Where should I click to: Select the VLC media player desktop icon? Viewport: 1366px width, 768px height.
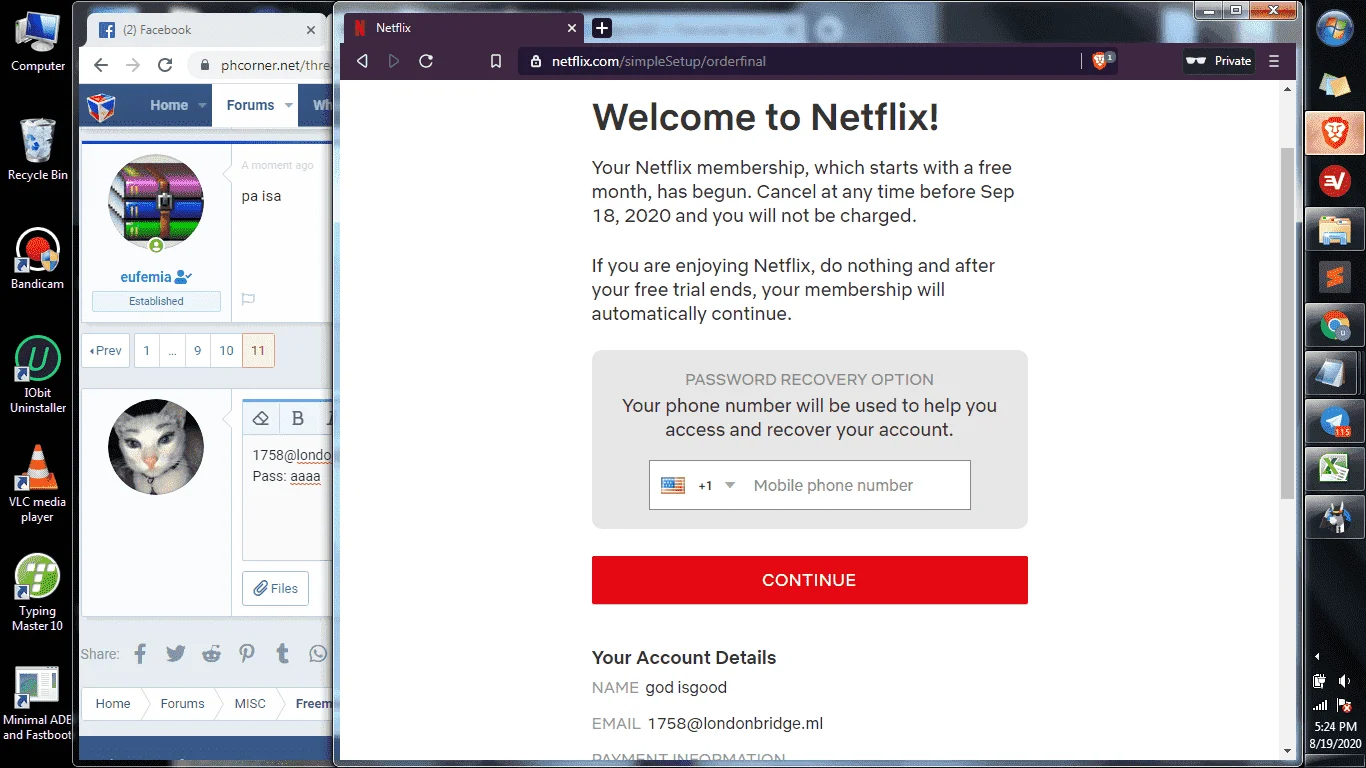(x=38, y=484)
